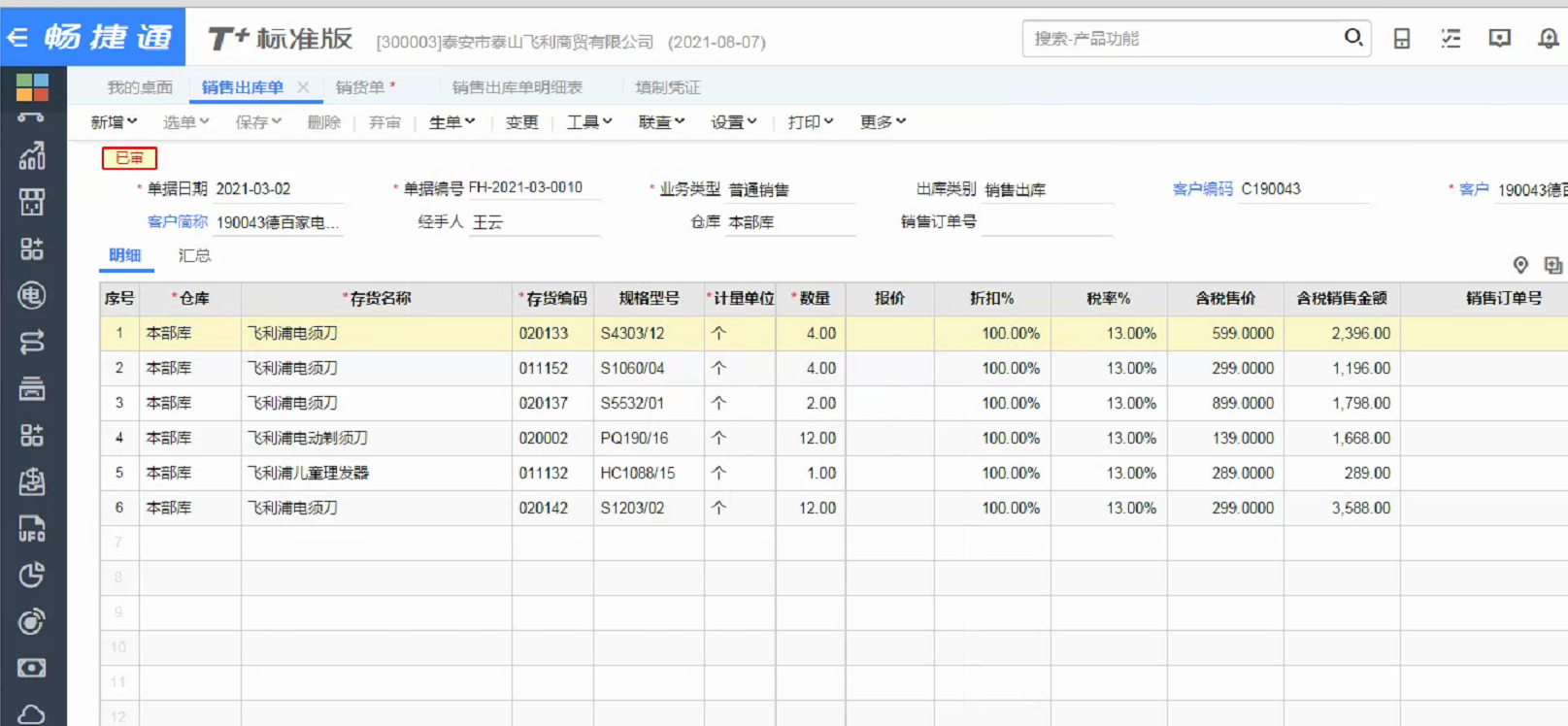Switch to the 销售出库单明细表 tab

[517, 87]
